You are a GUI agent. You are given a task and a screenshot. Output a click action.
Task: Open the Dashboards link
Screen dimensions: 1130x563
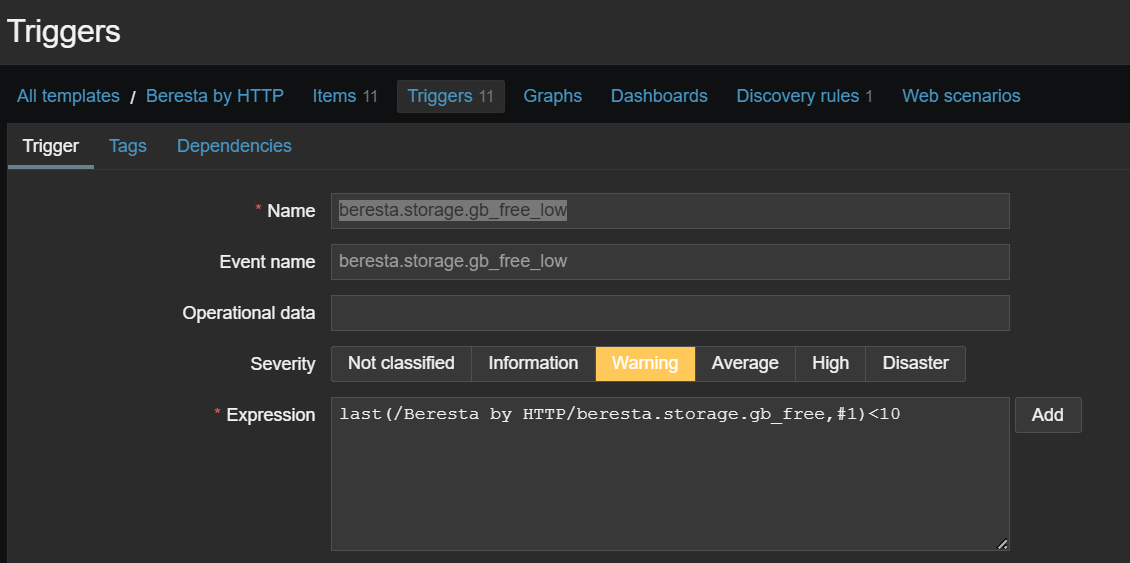click(x=659, y=96)
